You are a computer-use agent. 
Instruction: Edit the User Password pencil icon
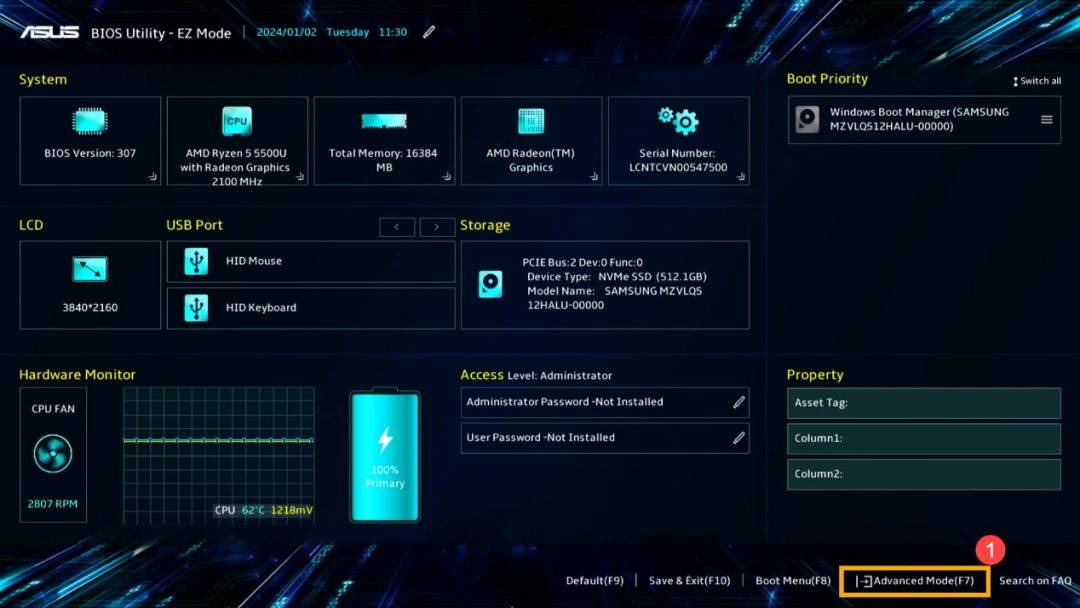tap(739, 437)
